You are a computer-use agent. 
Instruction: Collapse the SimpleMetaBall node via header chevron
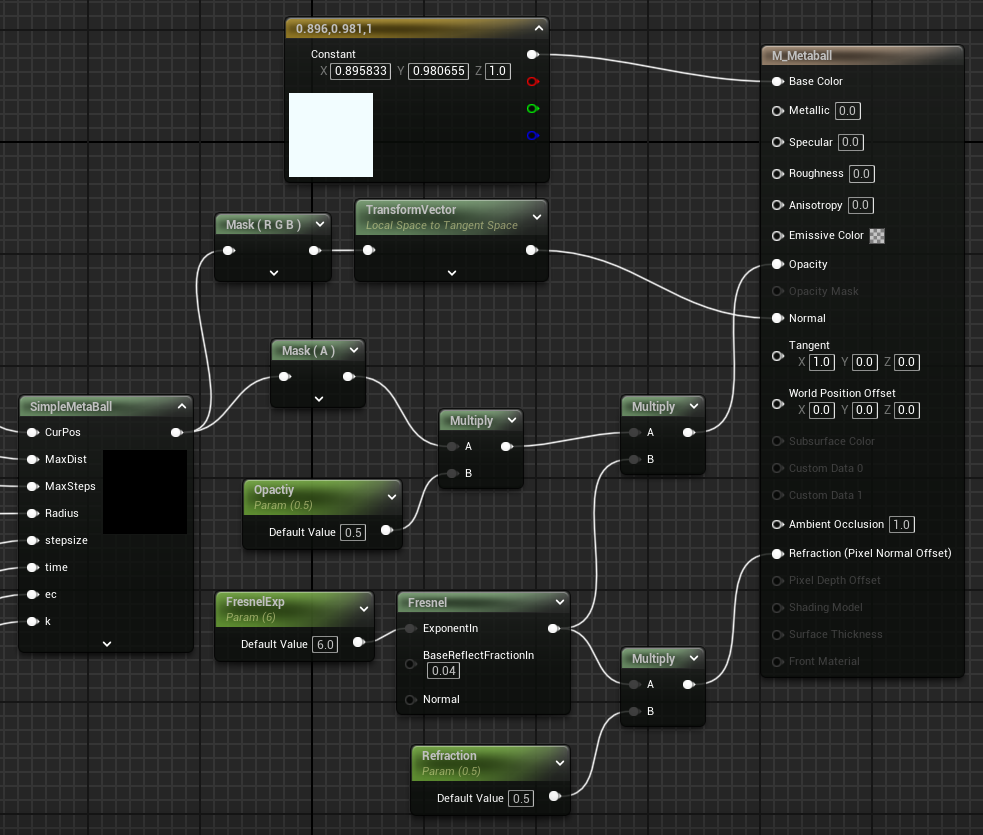pyautogui.click(x=182, y=406)
